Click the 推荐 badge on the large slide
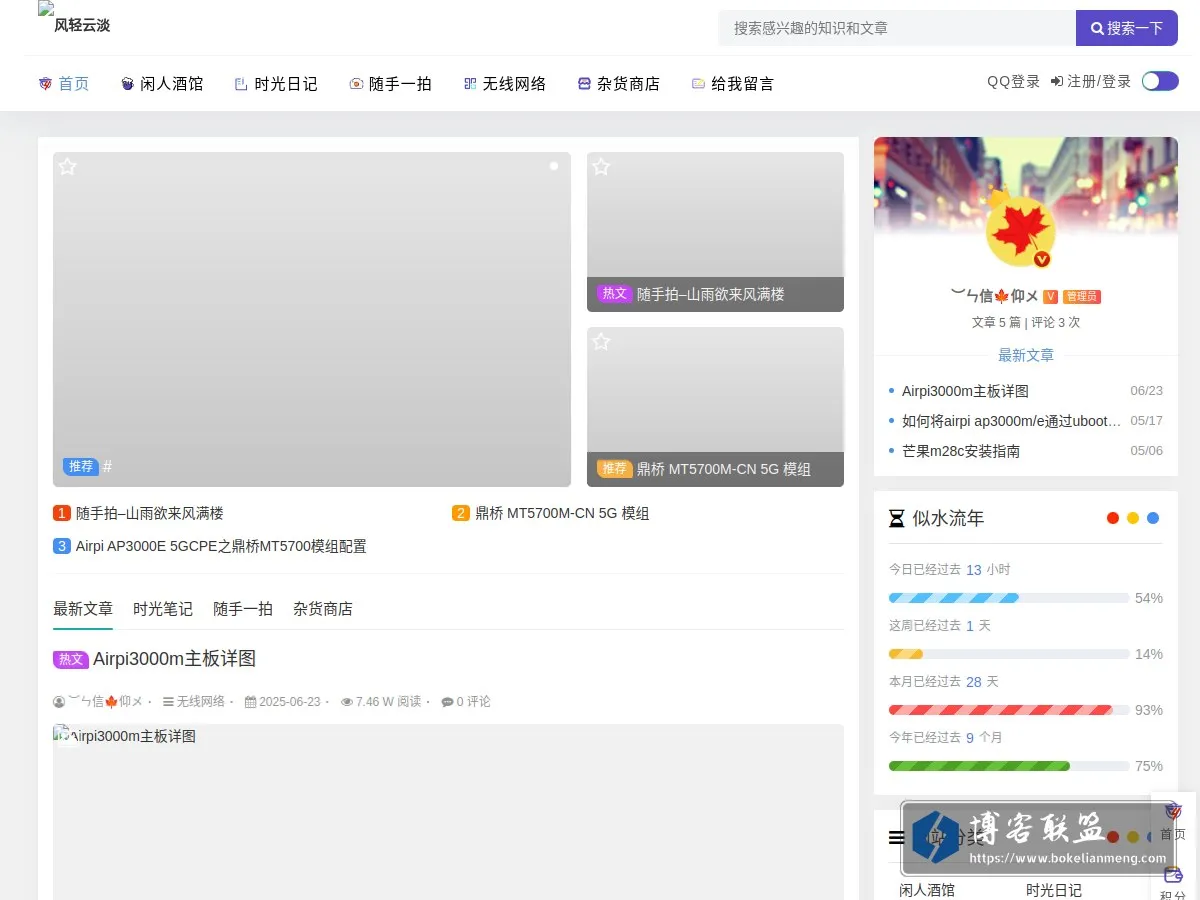Screen dimensions: 1200x900 click(81, 466)
